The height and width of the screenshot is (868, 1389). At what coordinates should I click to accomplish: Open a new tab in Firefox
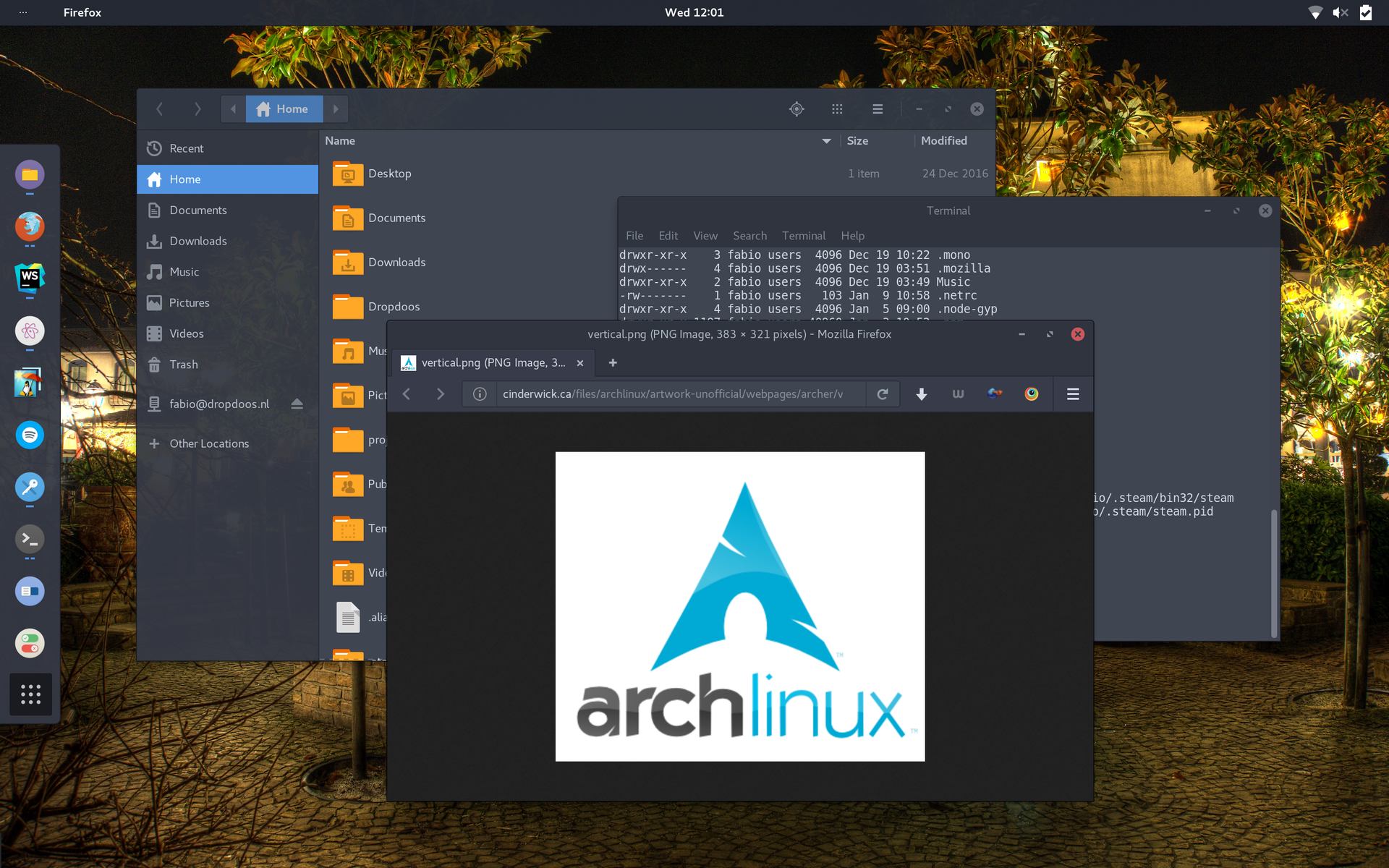(613, 362)
